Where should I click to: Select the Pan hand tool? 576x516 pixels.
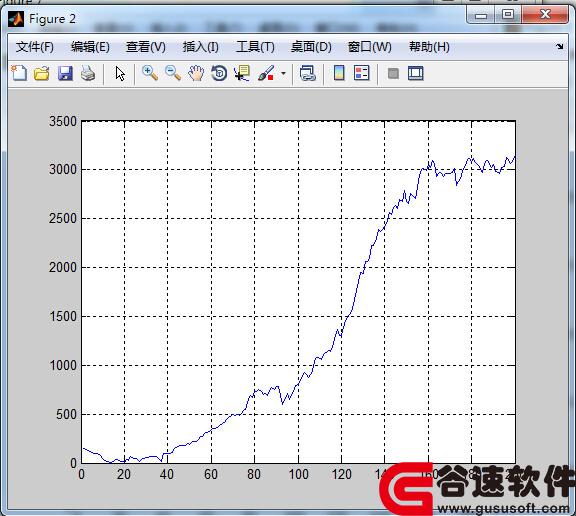click(196, 73)
